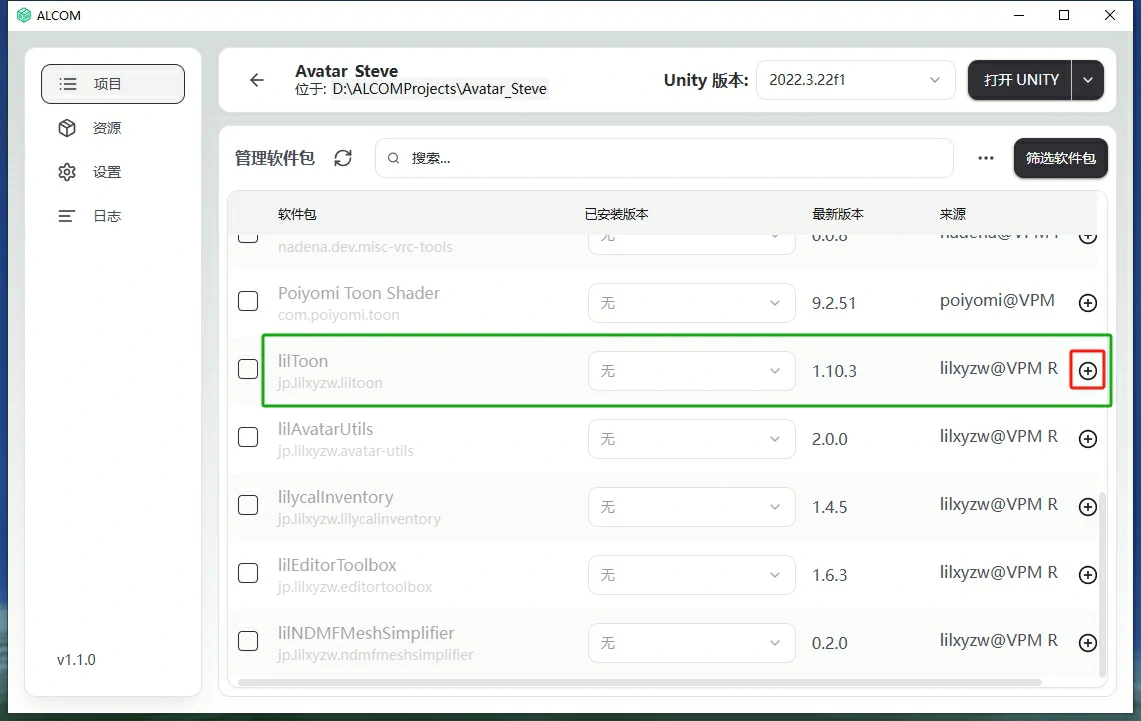Expand arrow next to 打开 UNITY button

(1088, 80)
